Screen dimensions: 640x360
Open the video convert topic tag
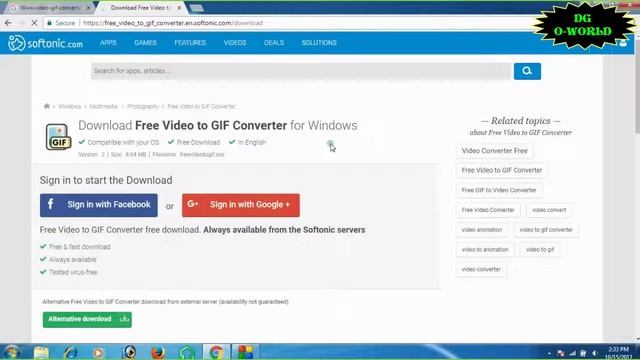549,210
